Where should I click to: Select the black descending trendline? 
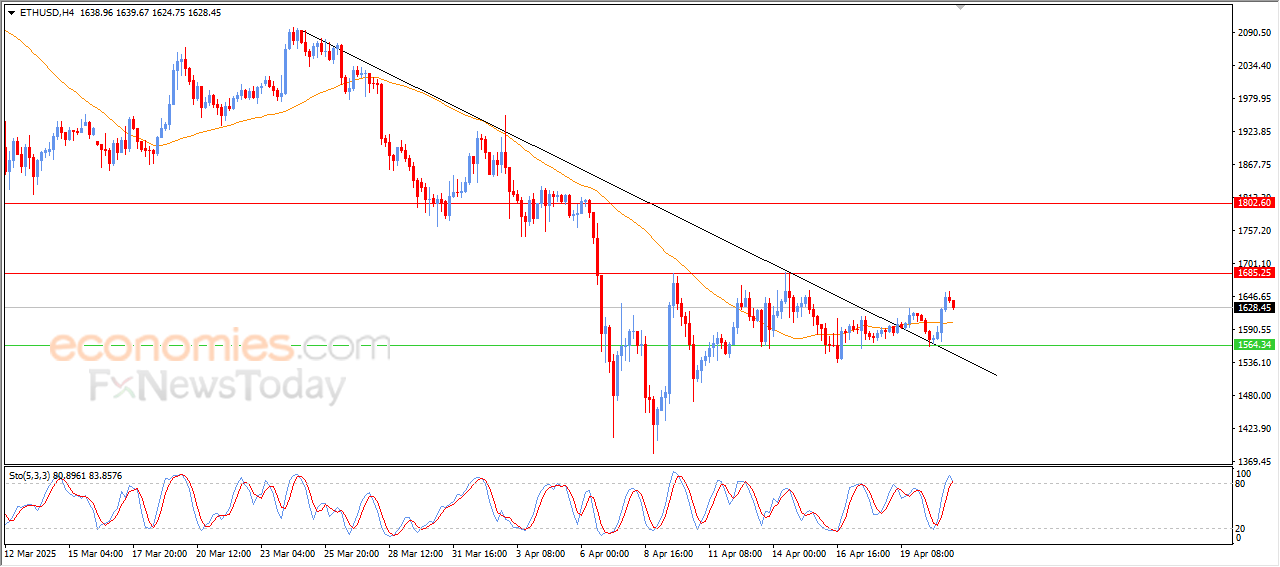point(650,204)
